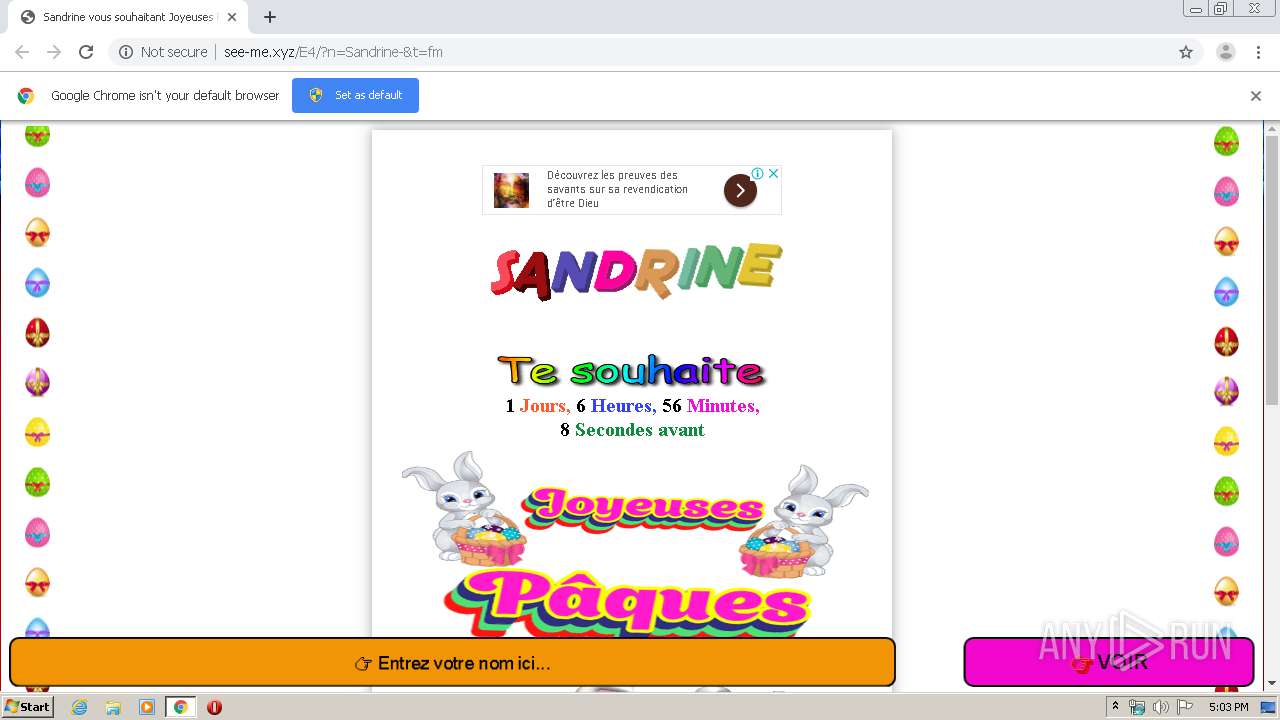Screen dimensions: 1280x720
Task: Click the countdown text 1 Jours
Action: pos(538,406)
